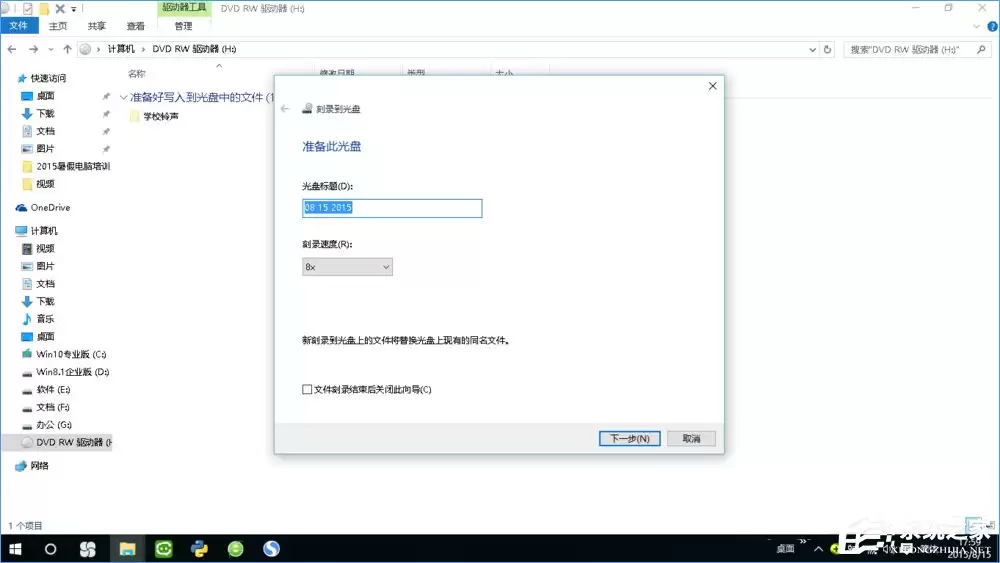This screenshot has width=1000, height=563.
Task: Click the quick access new folder icon
Action: (x=44, y=9)
